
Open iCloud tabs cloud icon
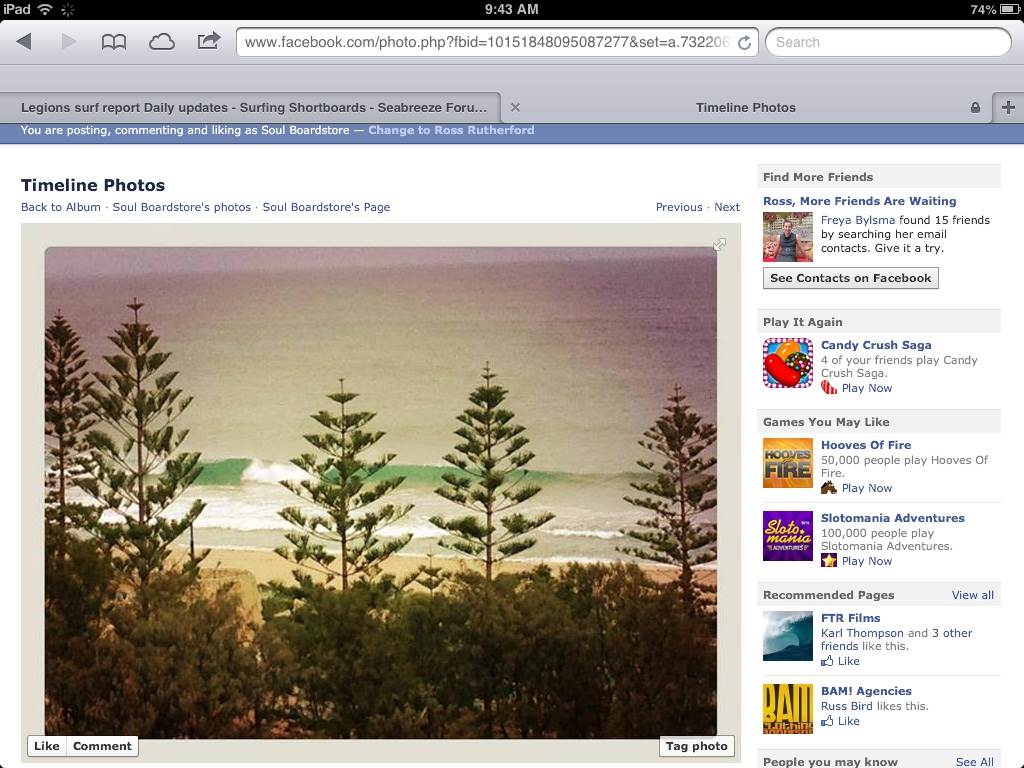tap(161, 42)
